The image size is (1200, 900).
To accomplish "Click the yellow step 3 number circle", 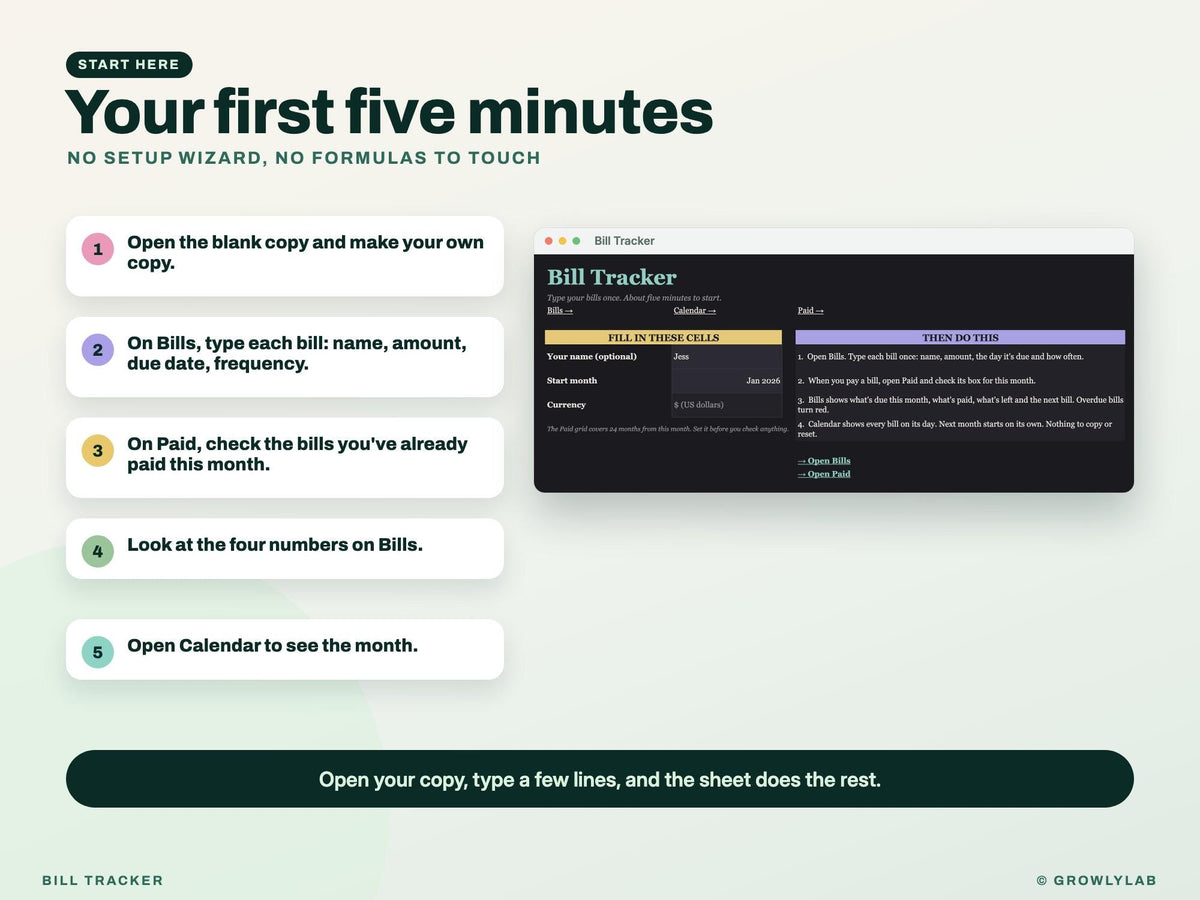I will [97, 451].
